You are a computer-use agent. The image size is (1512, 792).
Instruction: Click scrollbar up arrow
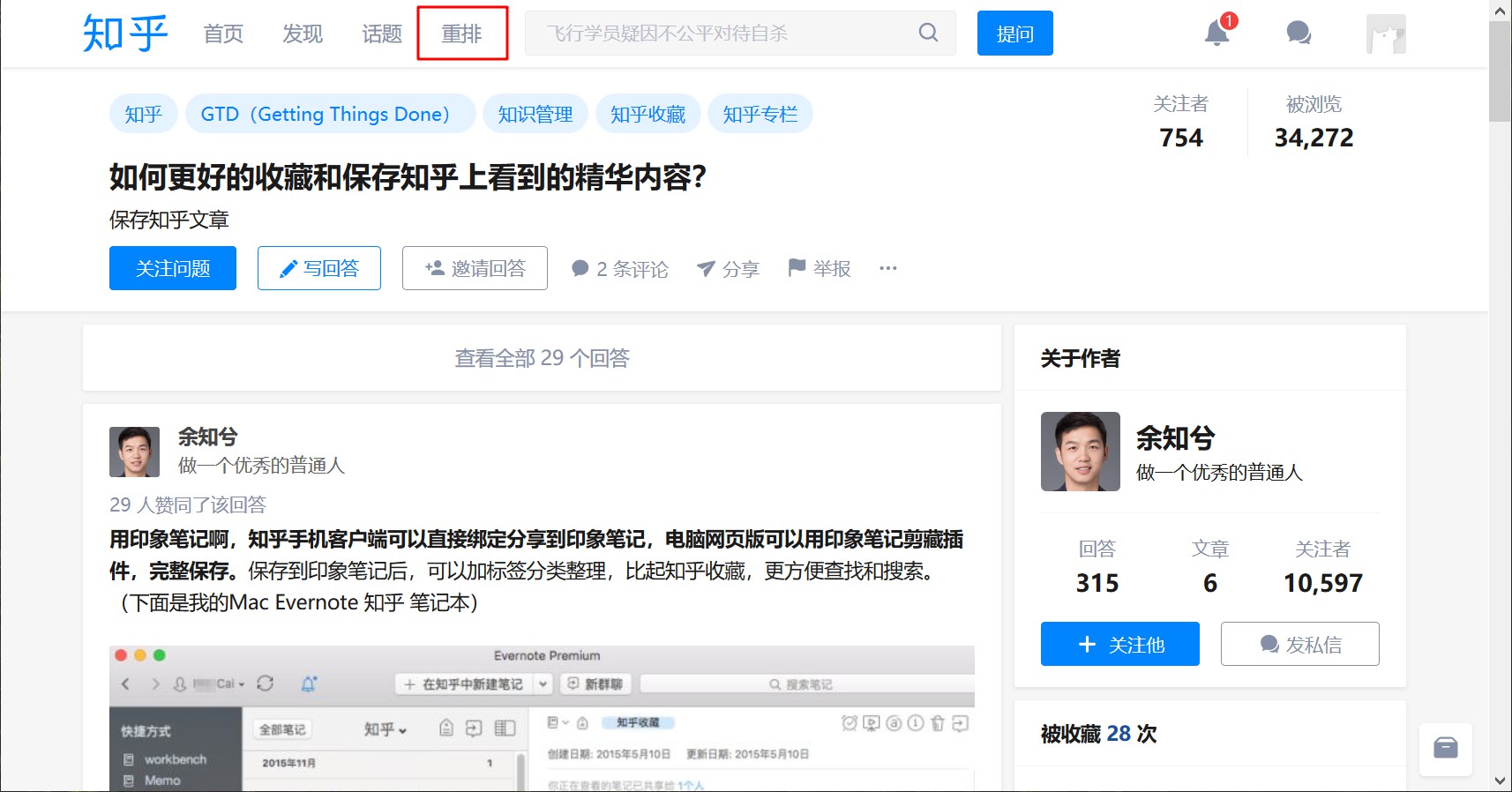(x=1500, y=11)
